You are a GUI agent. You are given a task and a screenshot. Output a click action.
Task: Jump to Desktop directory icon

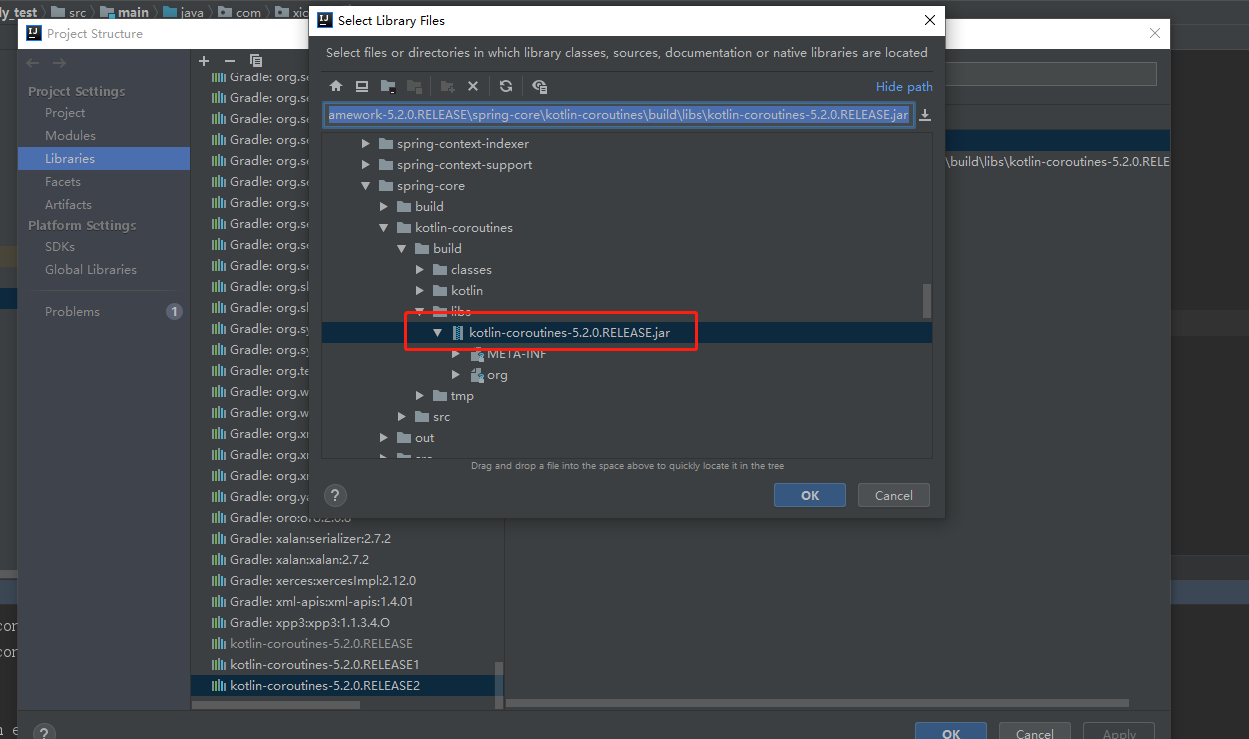tap(362, 87)
